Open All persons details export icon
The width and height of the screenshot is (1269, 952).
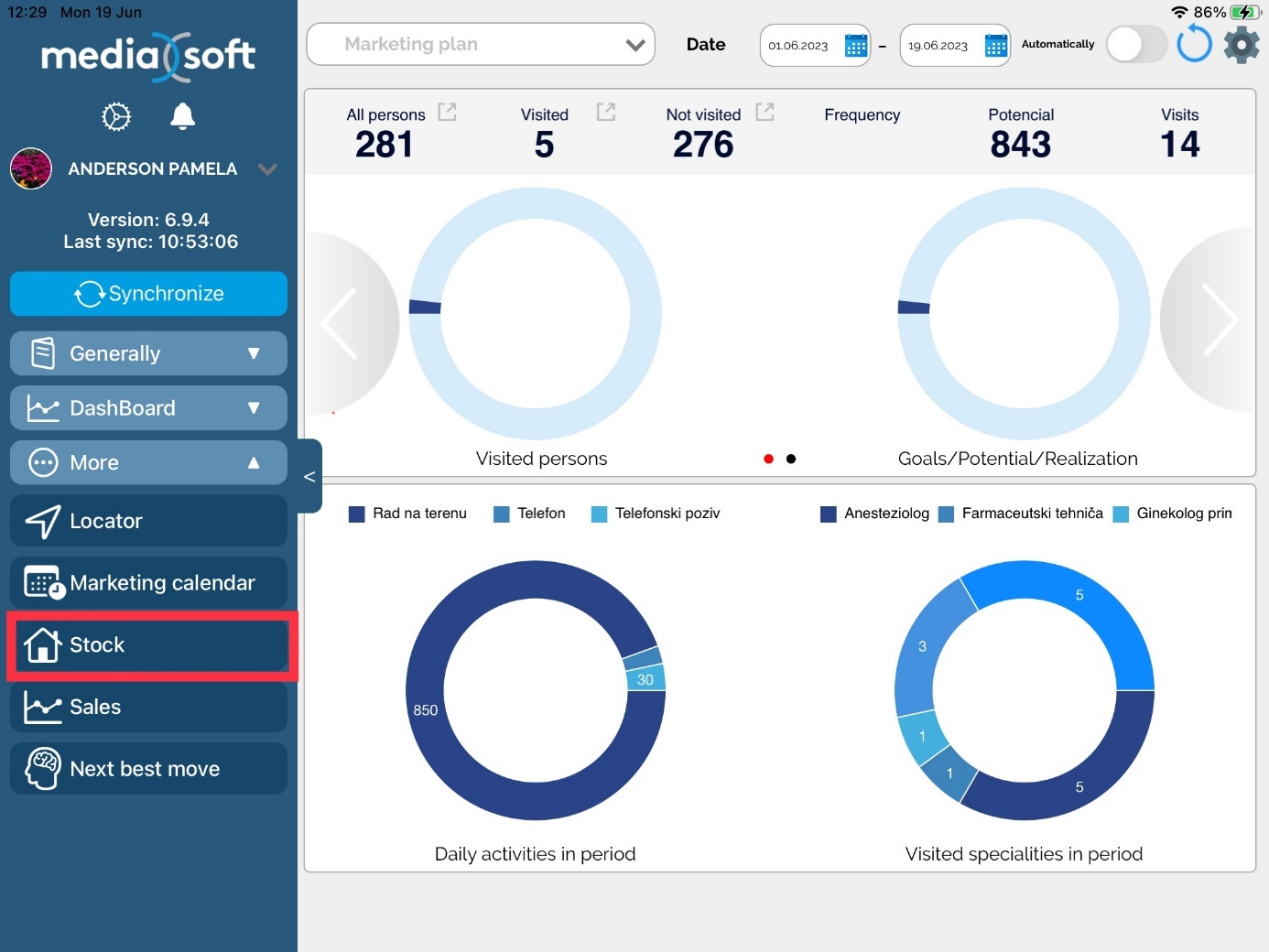tap(447, 113)
